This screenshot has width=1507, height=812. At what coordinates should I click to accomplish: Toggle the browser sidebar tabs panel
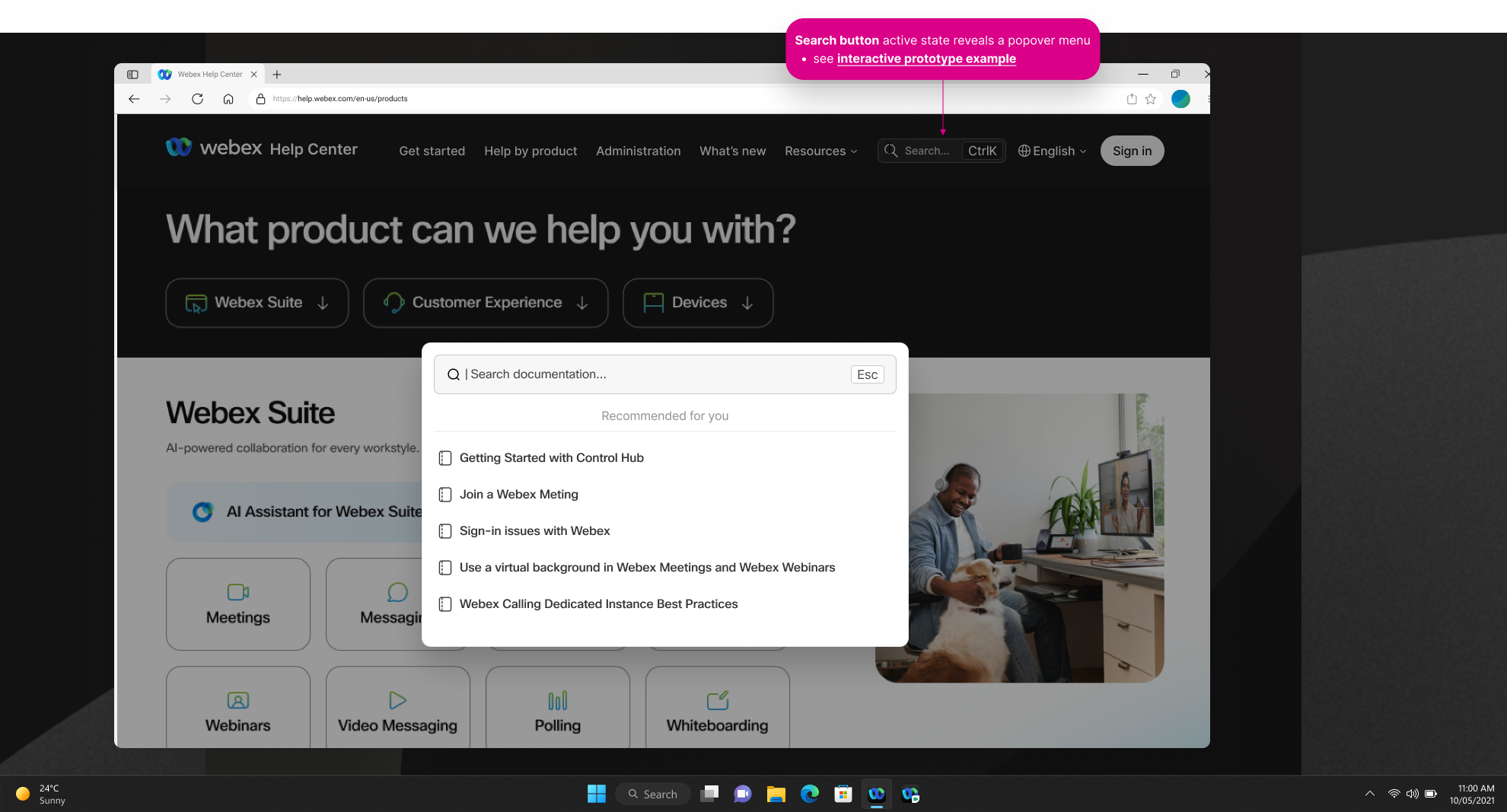click(x=132, y=75)
